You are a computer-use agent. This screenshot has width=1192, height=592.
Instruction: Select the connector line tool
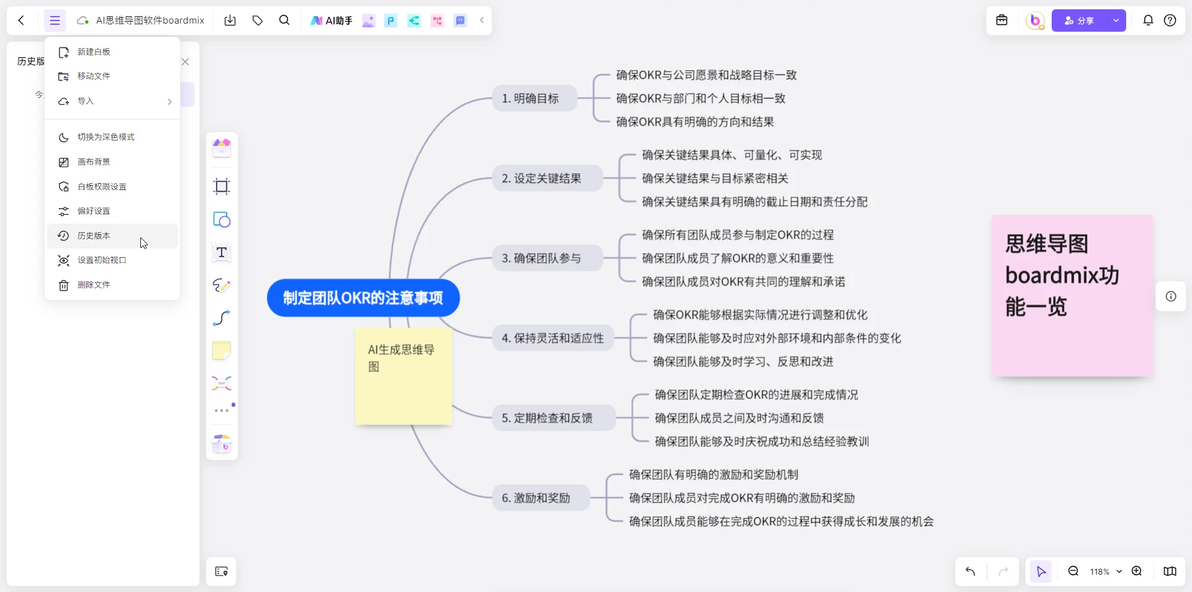click(221, 318)
